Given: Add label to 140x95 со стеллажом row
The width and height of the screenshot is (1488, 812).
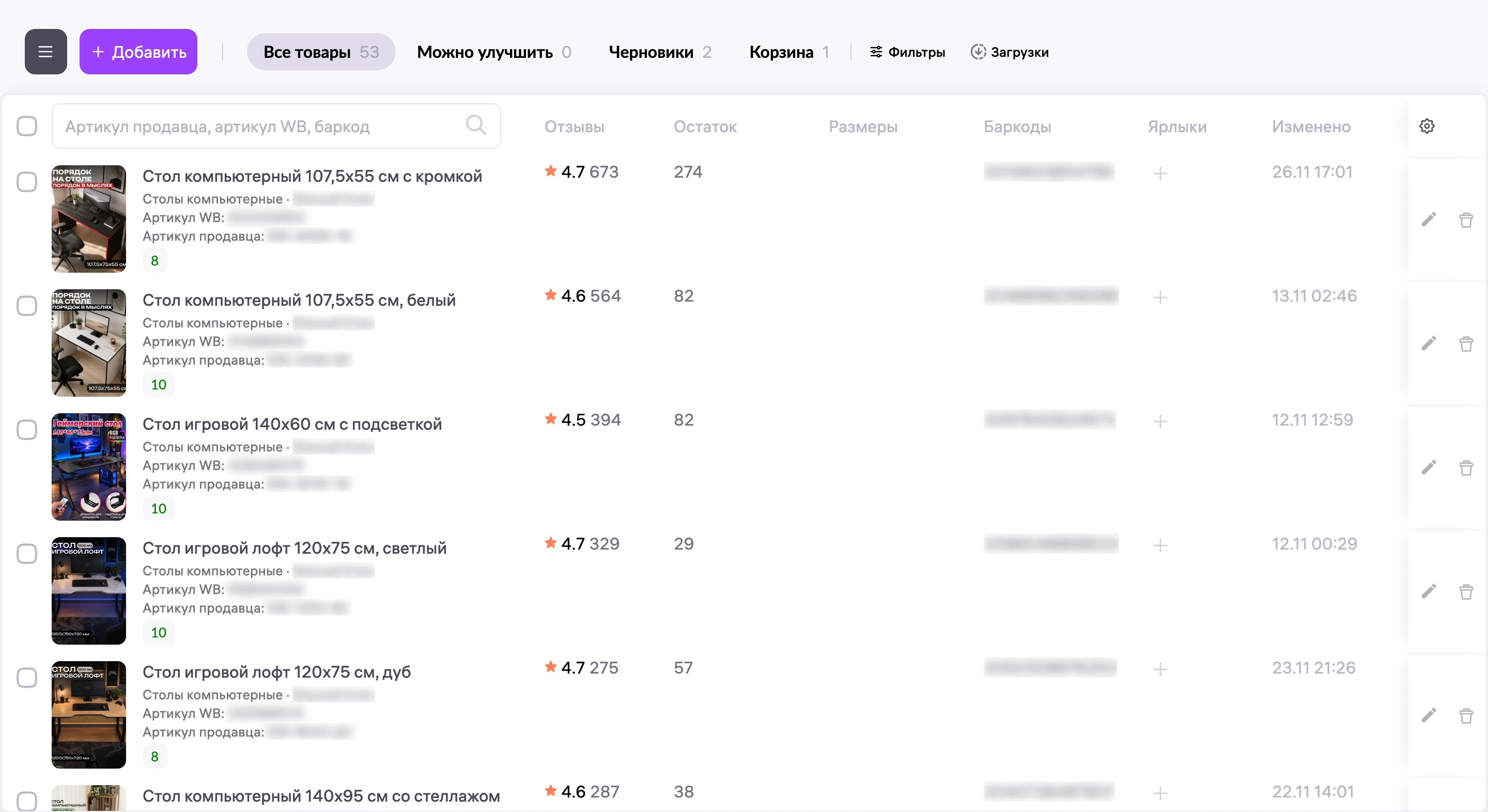Looking at the screenshot, I should (x=1160, y=793).
